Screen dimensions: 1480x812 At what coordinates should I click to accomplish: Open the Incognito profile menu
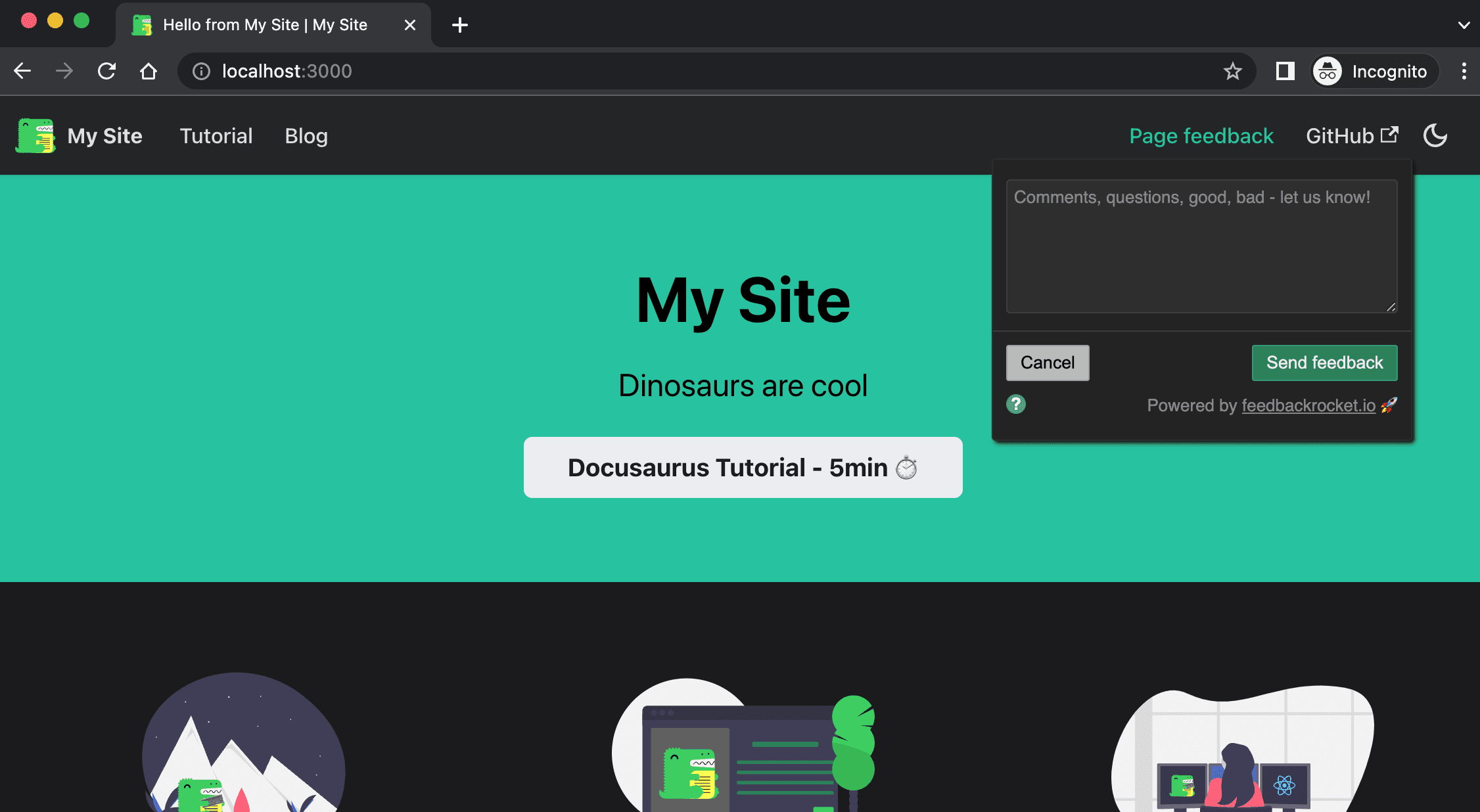click(1374, 71)
